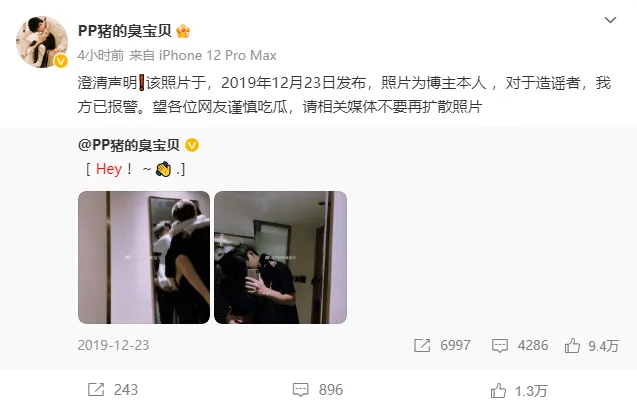Image resolution: width=637 pixels, height=407 pixels.
Task: Open comments using the 896 icon
Action: 301,390
